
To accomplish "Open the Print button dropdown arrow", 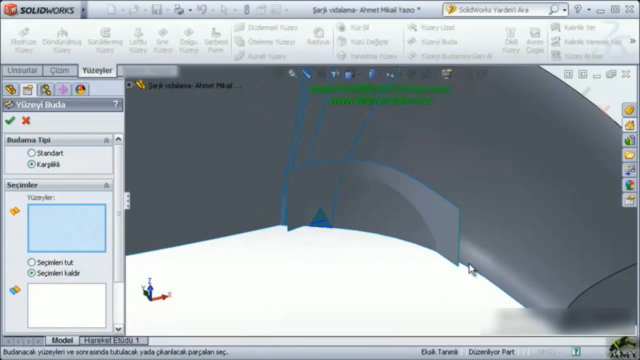I will 190,10.
